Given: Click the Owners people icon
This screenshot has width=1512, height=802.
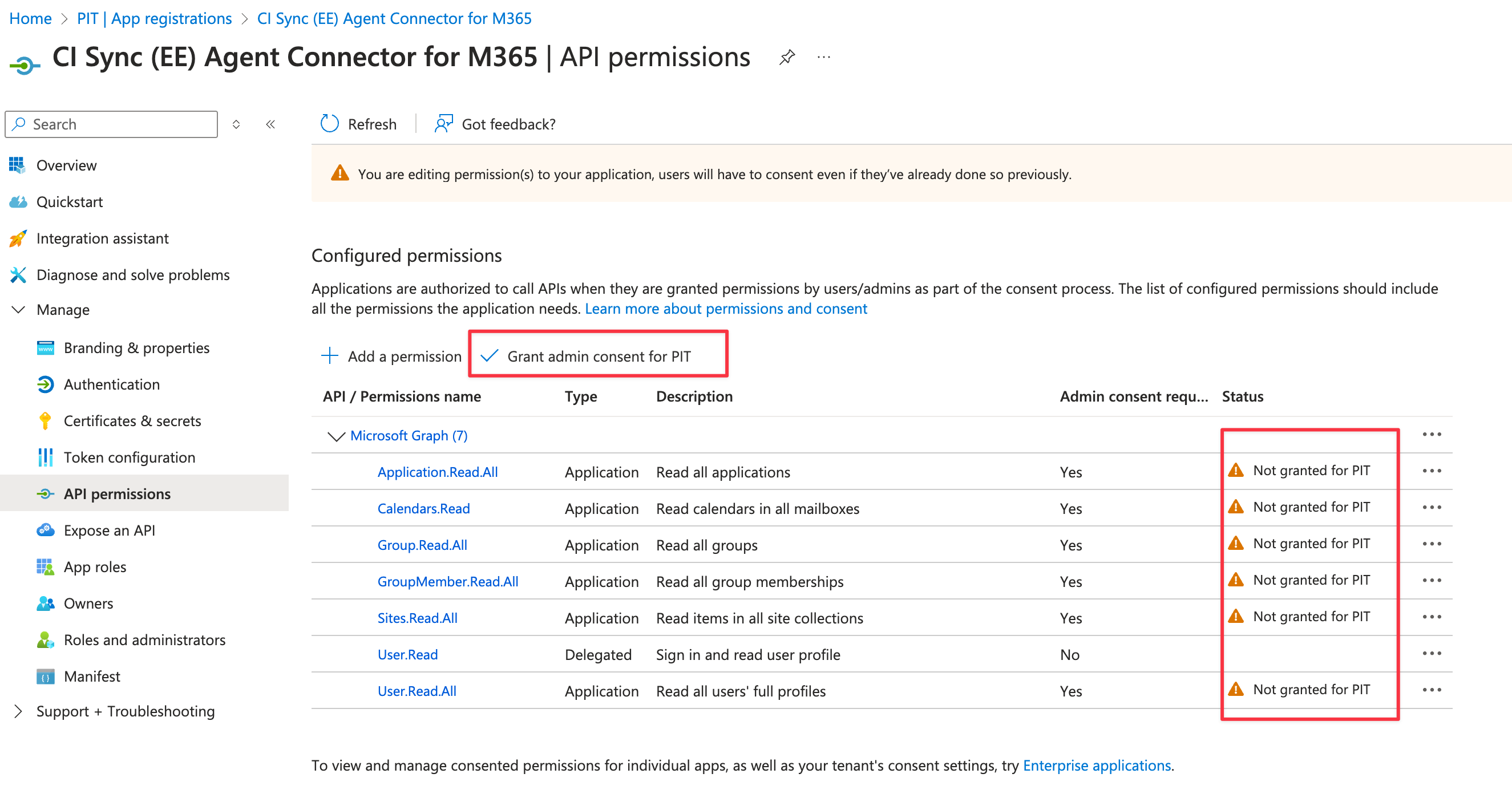Looking at the screenshot, I should (45, 603).
